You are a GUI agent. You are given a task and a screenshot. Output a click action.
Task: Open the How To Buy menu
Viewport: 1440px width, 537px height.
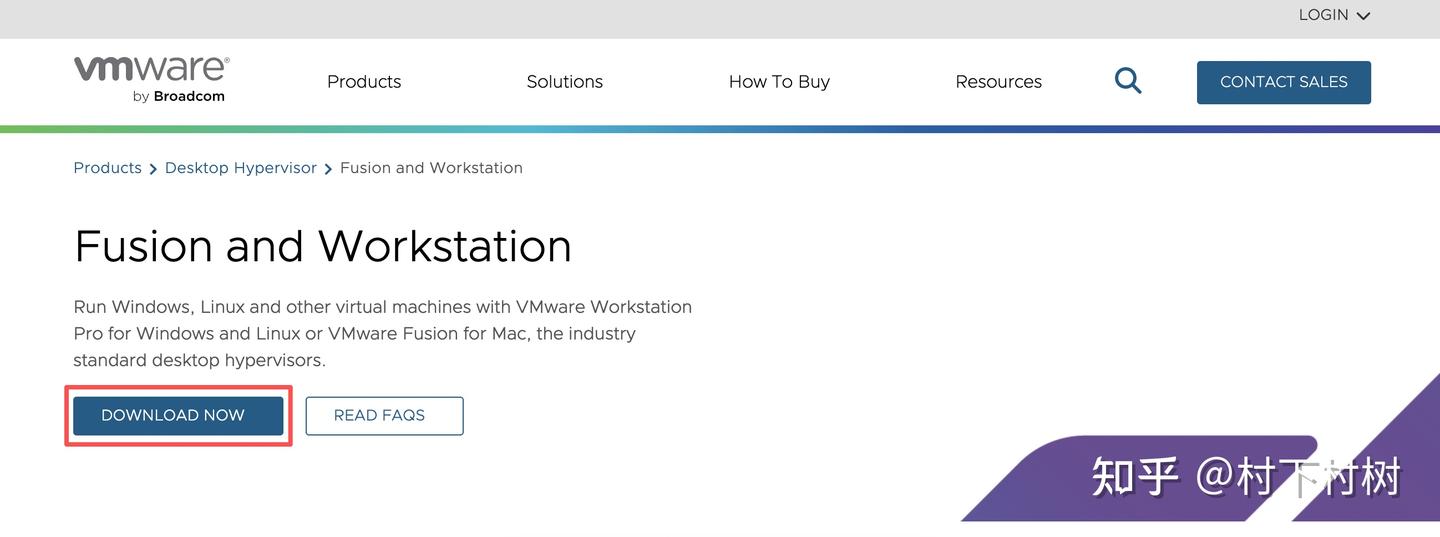tap(779, 82)
